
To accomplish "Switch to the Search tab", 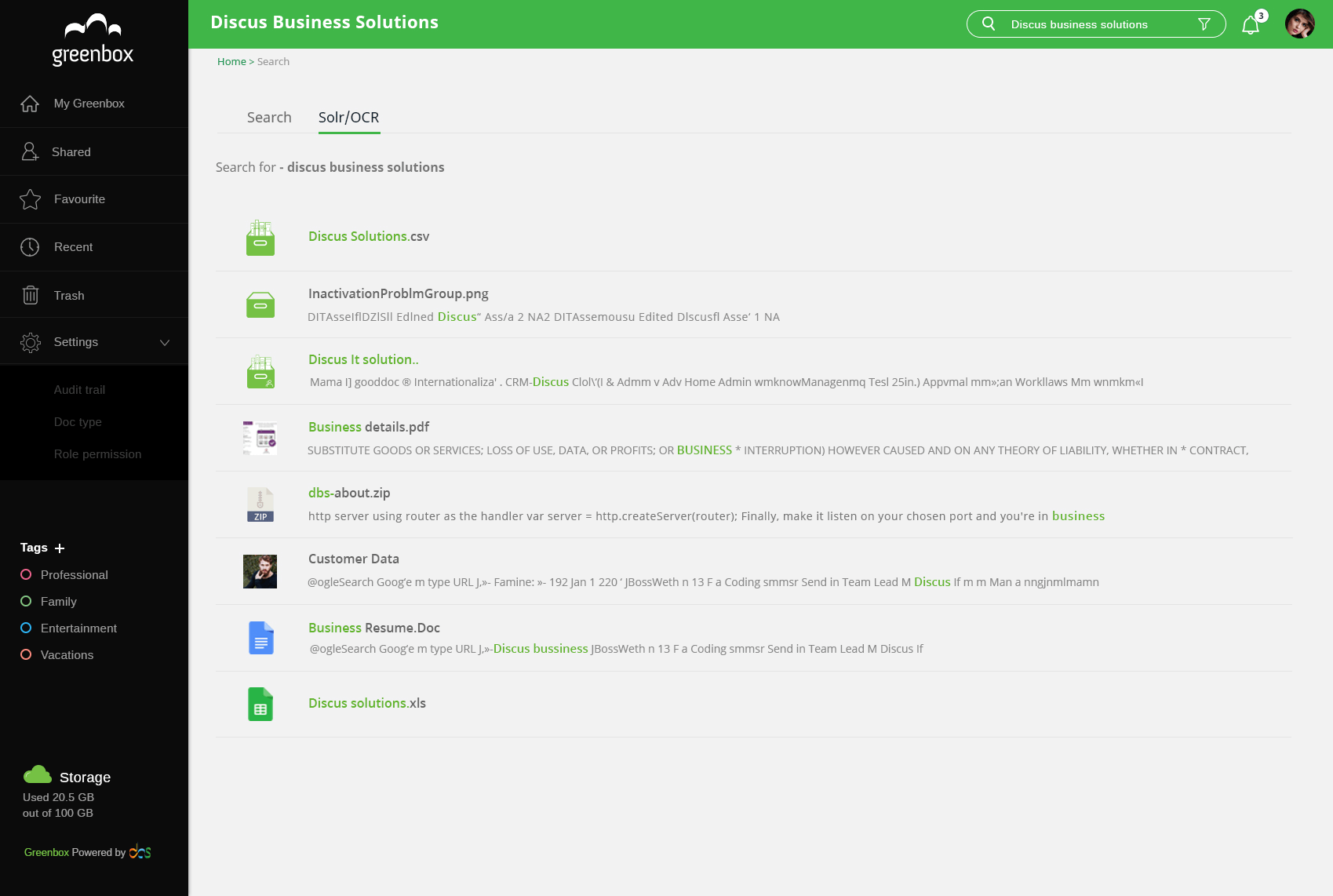I will tap(269, 118).
